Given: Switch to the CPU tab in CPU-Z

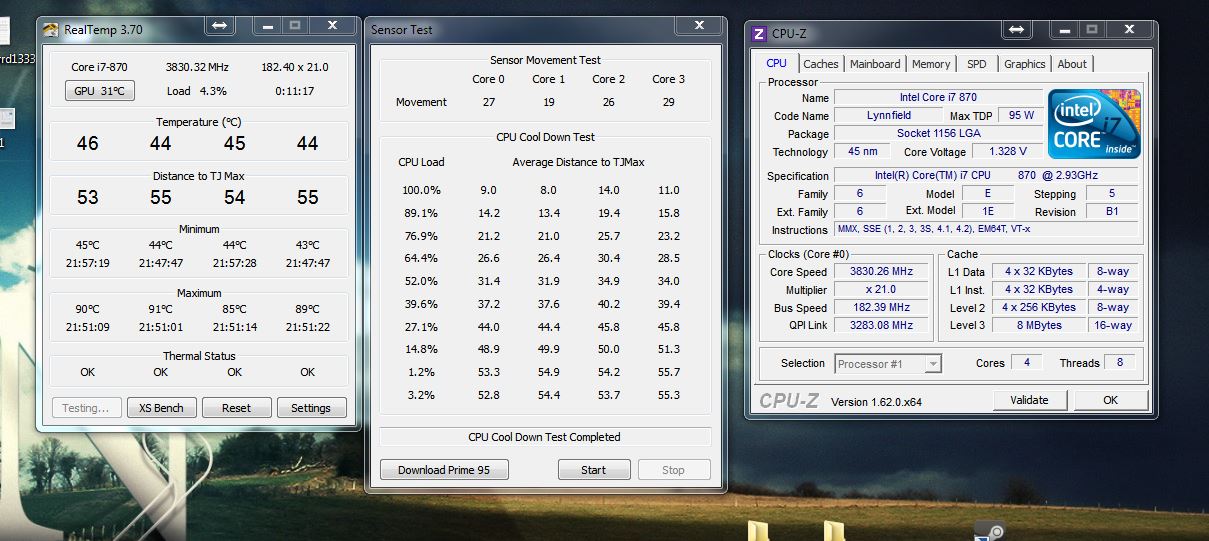Looking at the screenshot, I should [x=777, y=63].
